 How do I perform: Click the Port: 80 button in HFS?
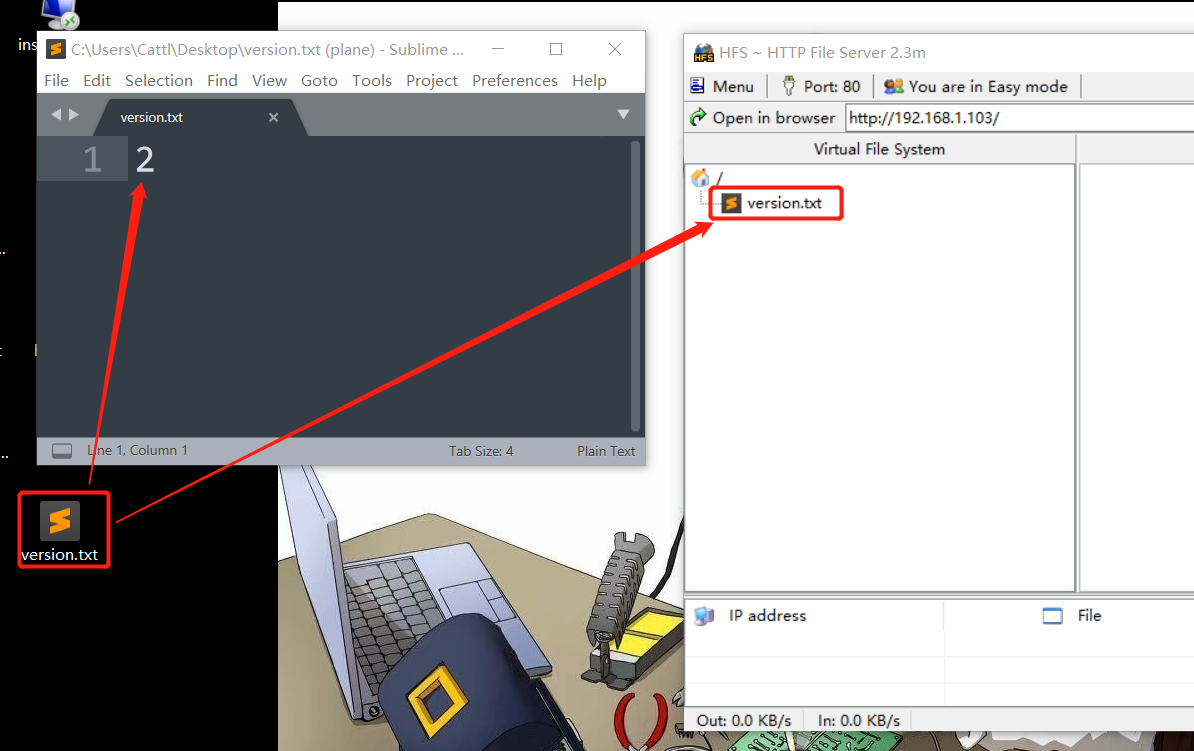[821, 86]
